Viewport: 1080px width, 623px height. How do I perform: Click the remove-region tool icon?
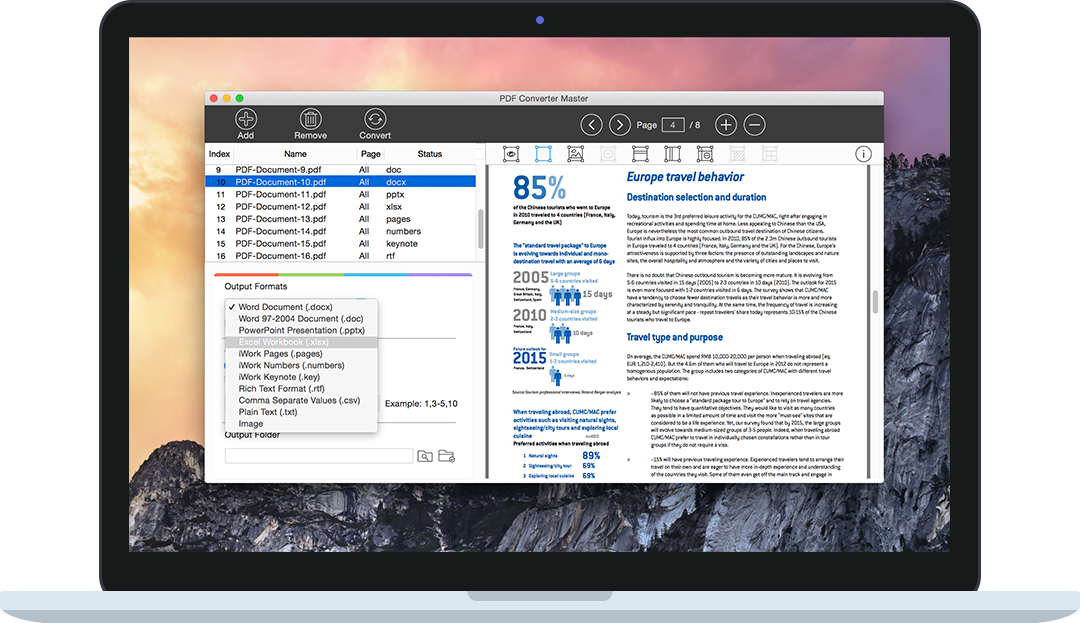click(704, 153)
